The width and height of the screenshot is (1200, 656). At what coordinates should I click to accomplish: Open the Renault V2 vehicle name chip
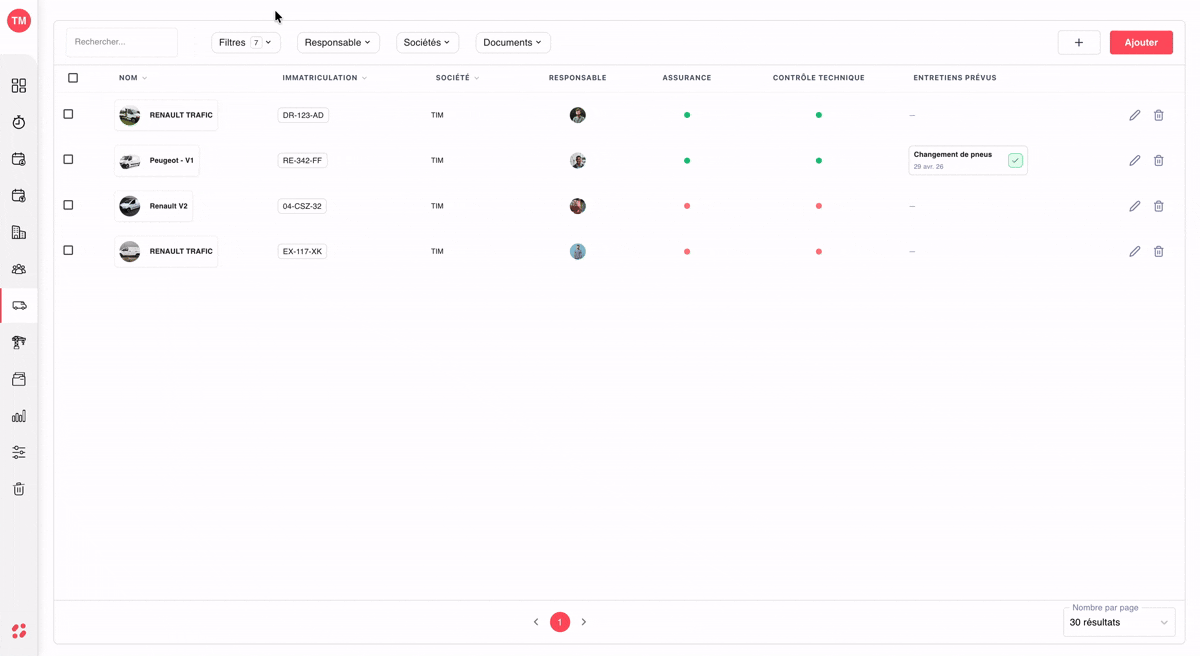154,206
